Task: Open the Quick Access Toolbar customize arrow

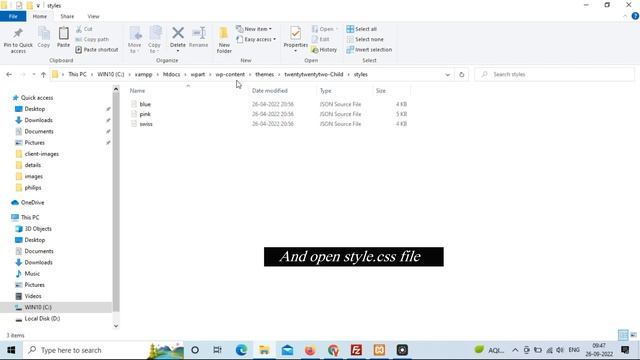Action: pyautogui.click(x=38, y=5)
